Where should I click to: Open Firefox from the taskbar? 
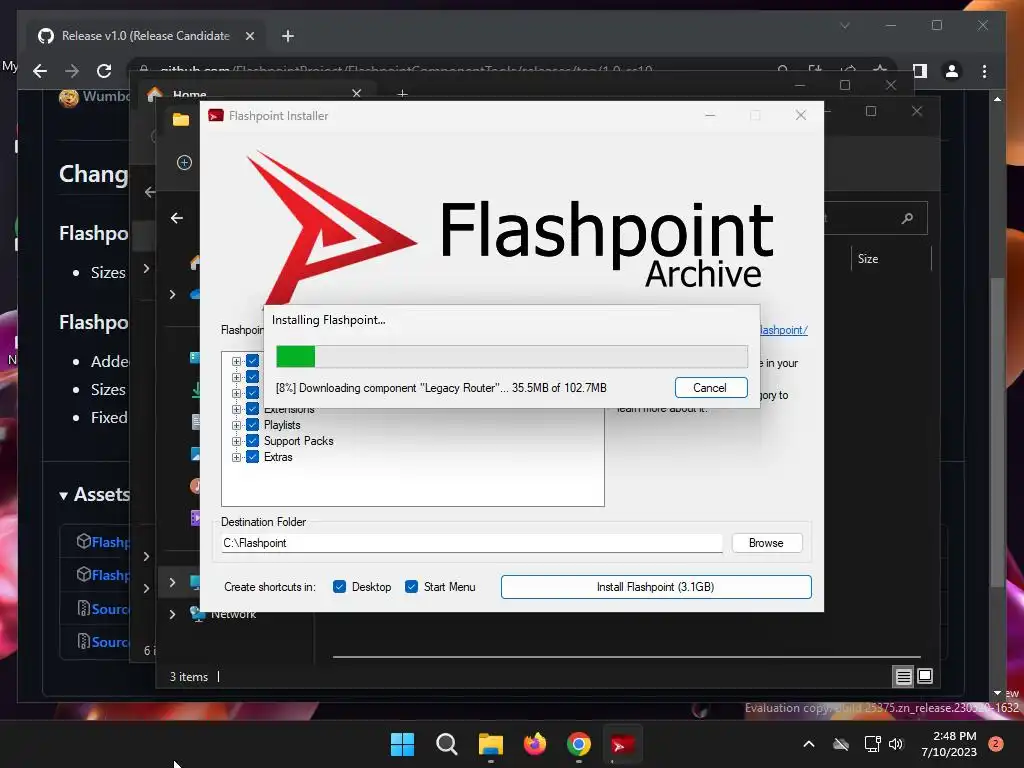pyautogui.click(x=535, y=744)
